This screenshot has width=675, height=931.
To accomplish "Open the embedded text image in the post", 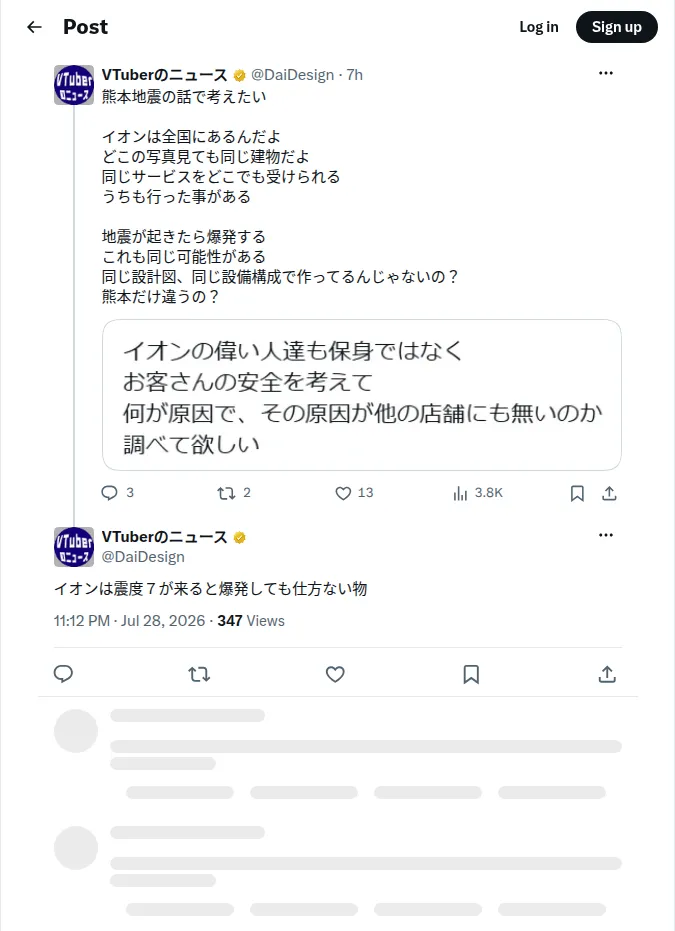I will (x=362, y=395).
